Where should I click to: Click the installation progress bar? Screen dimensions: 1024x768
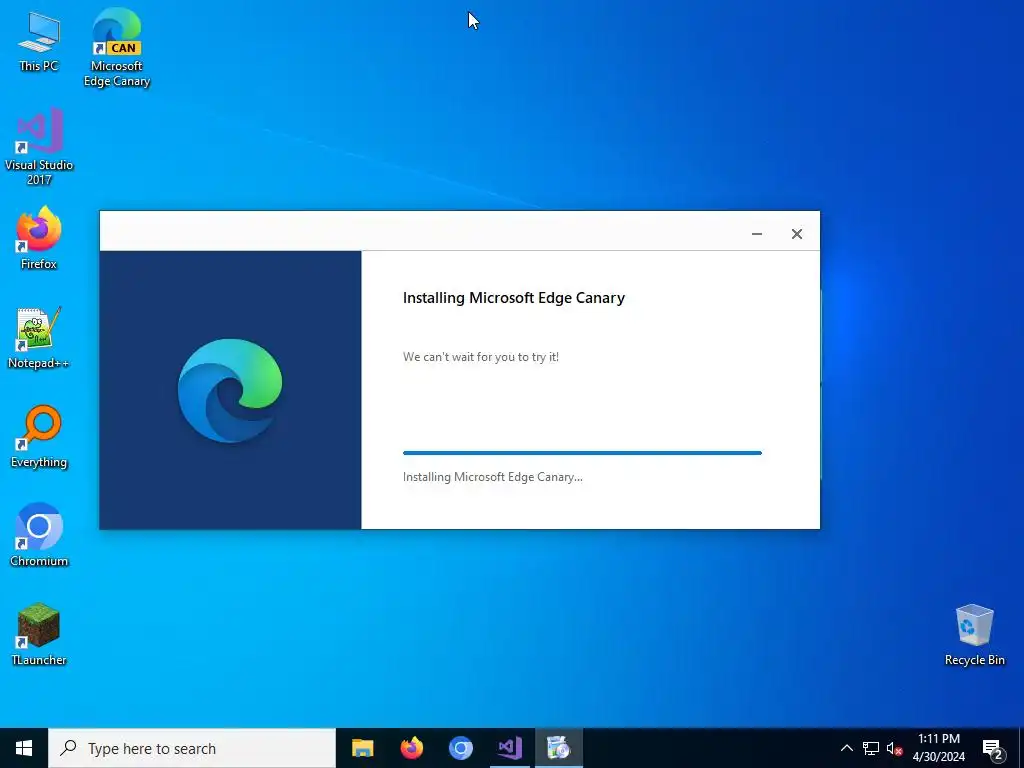pyautogui.click(x=582, y=453)
